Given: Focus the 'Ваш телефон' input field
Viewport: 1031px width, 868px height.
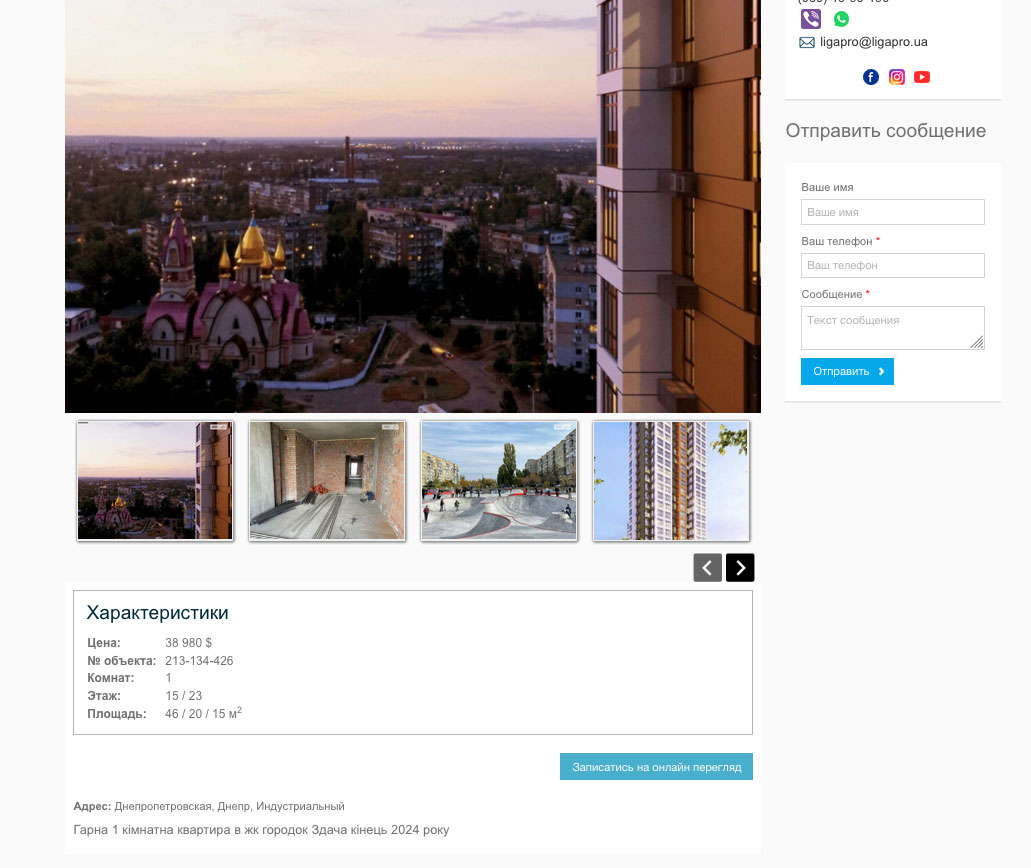Looking at the screenshot, I should click(x=892, y=266).
